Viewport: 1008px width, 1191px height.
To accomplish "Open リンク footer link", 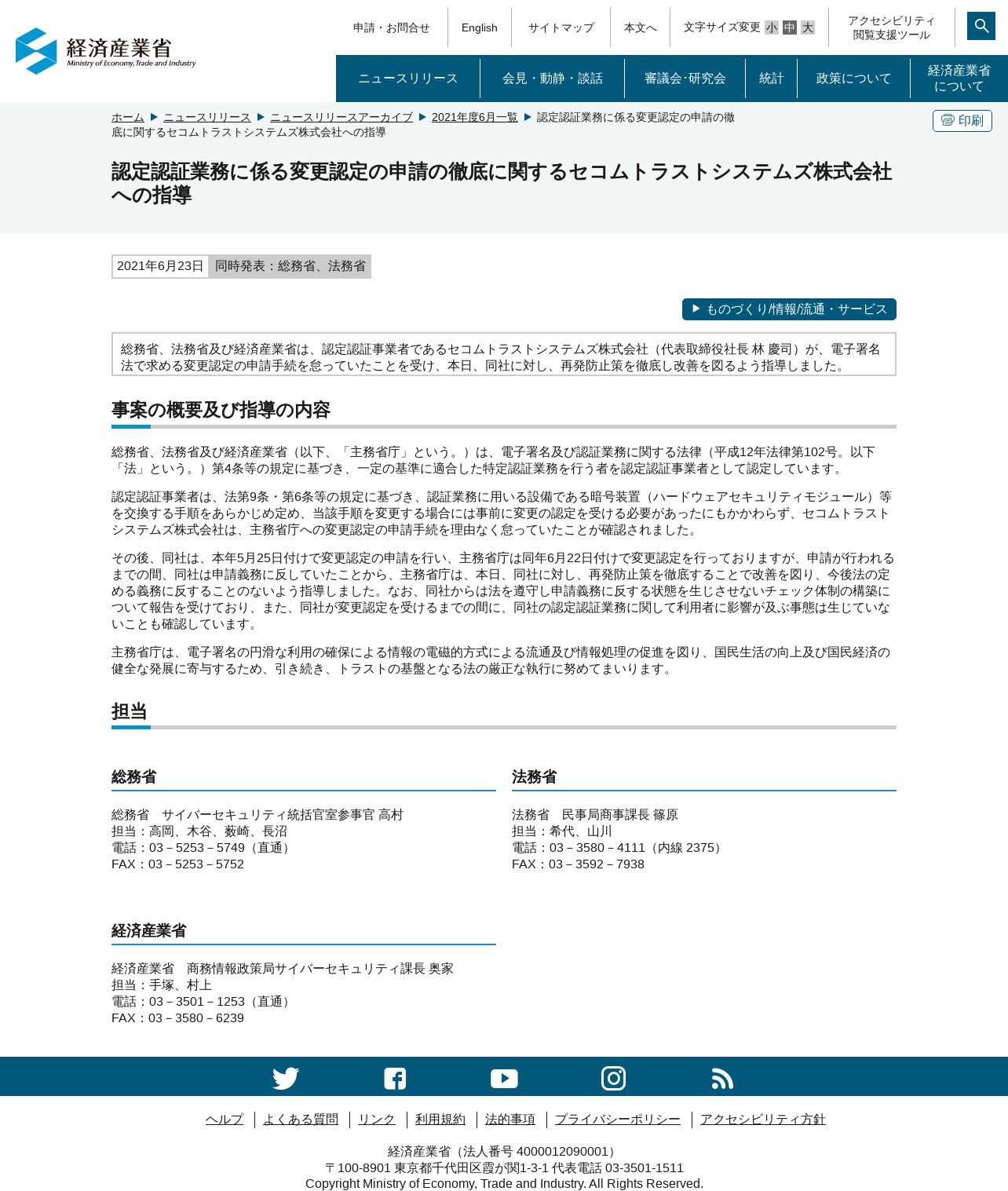I will tap(377, 1120).
